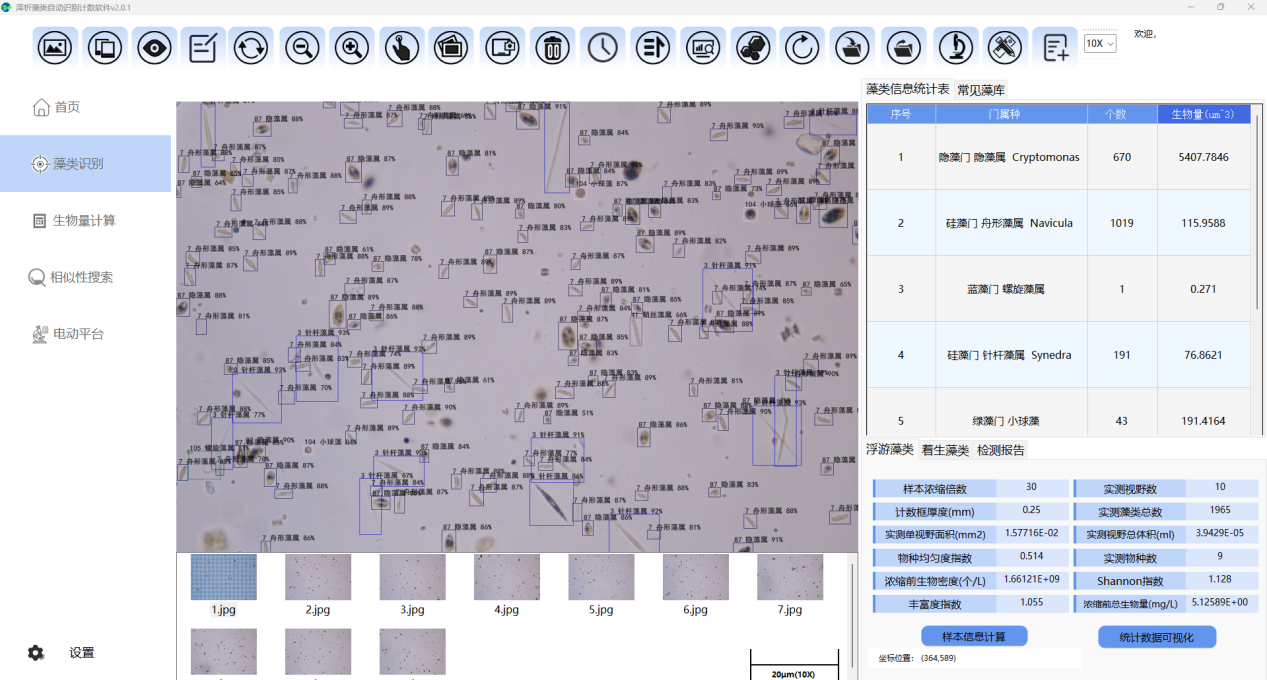Screen dimensions: 1267x680
Task: Click the algae statistics table scrollbar
Action: (1258, 210)
